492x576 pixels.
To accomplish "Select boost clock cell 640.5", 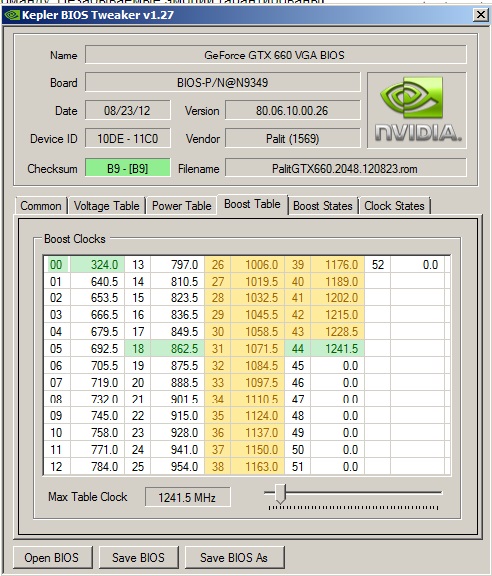I will (x=97, y=281).
